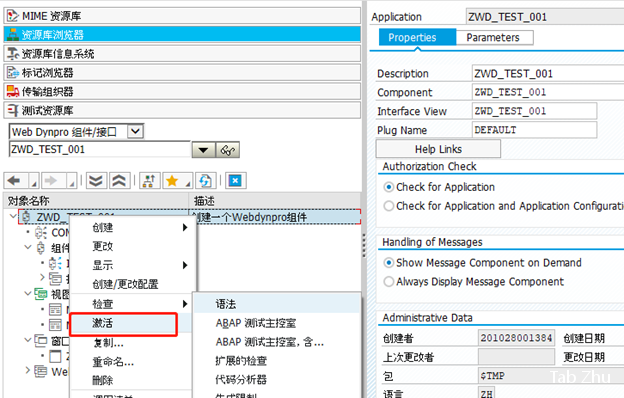Open the 传输组织器 entry
The image size is (624, 398).
pos(182,91)
